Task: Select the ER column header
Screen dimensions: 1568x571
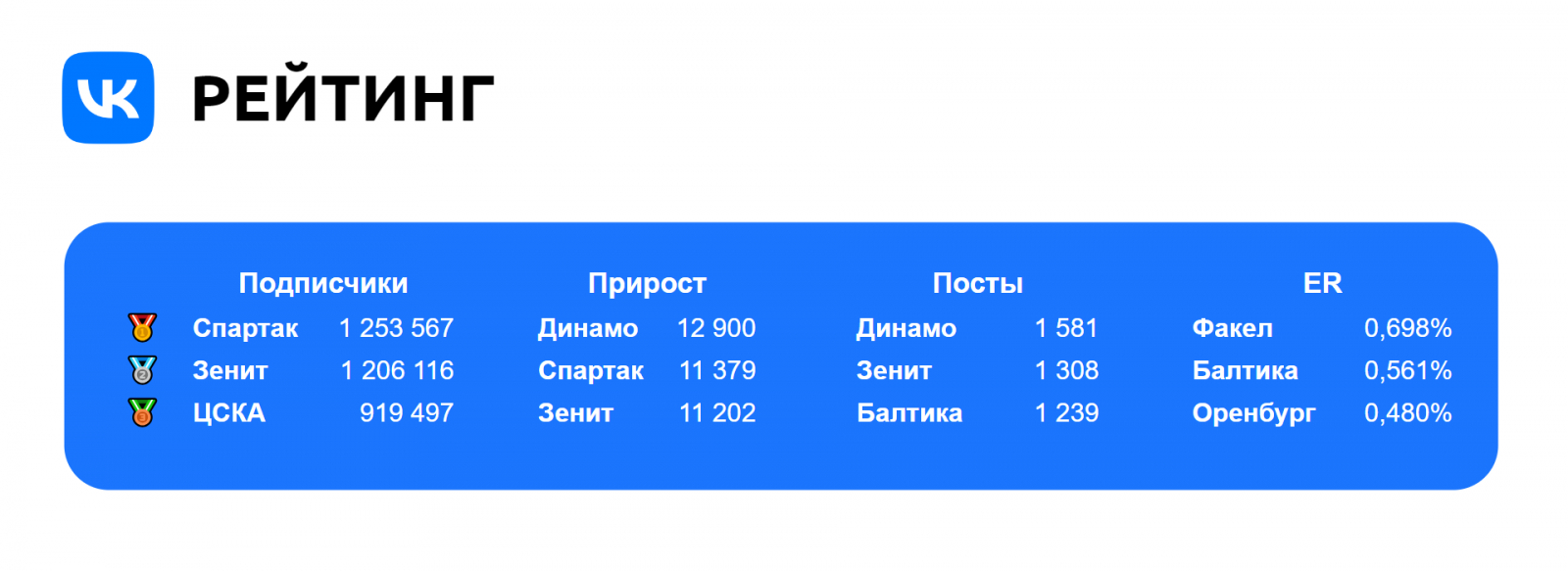Action: [1322, 283]
